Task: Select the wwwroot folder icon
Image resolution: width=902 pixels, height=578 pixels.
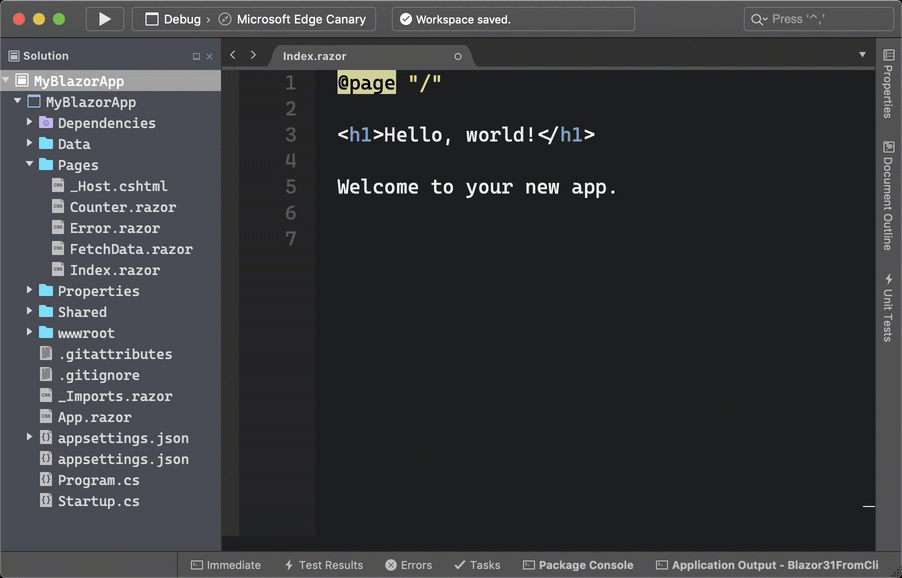Action: click(x=46, y=332)
